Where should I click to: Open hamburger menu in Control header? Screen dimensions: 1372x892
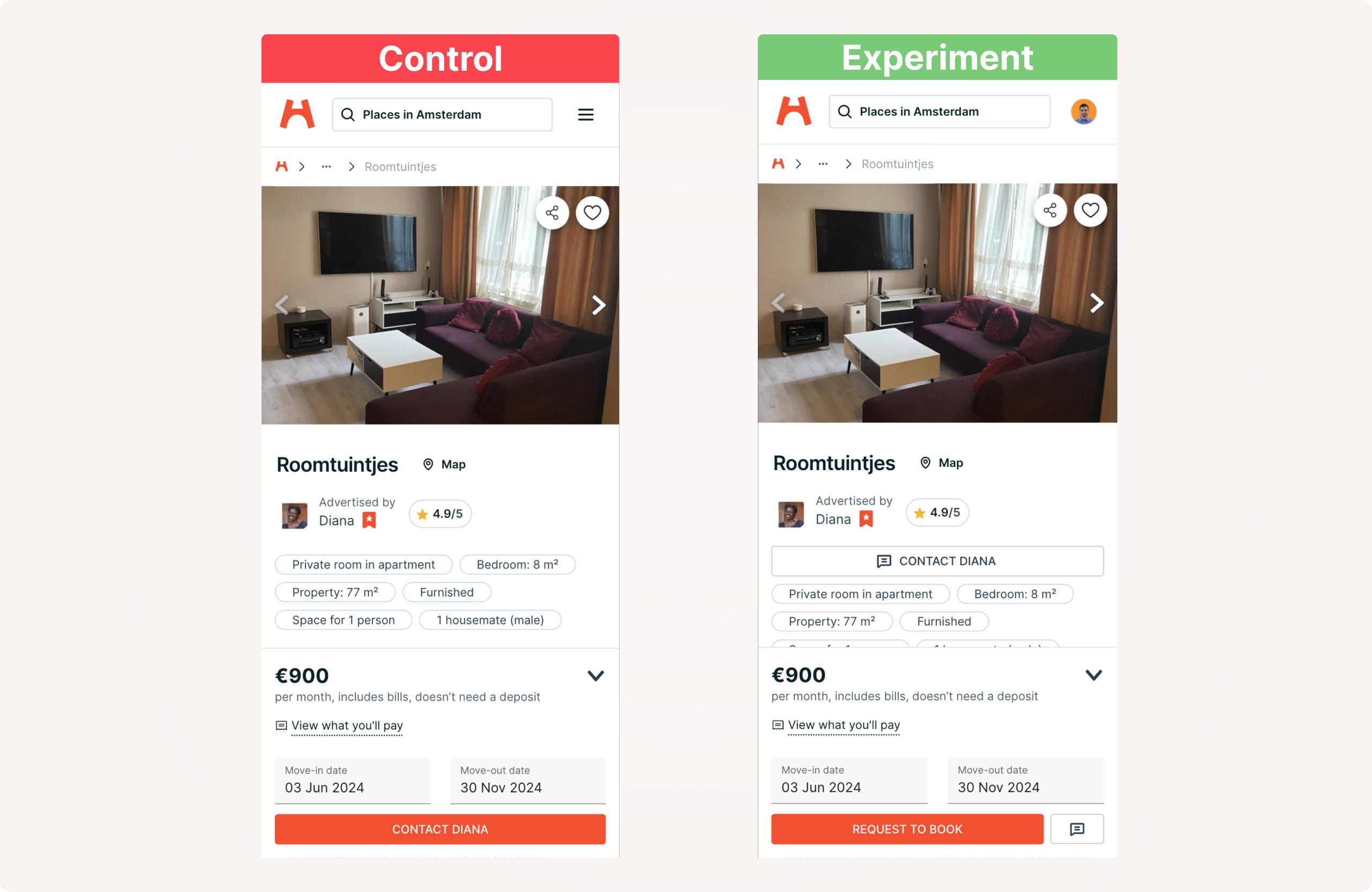click(x=586, y=115)
